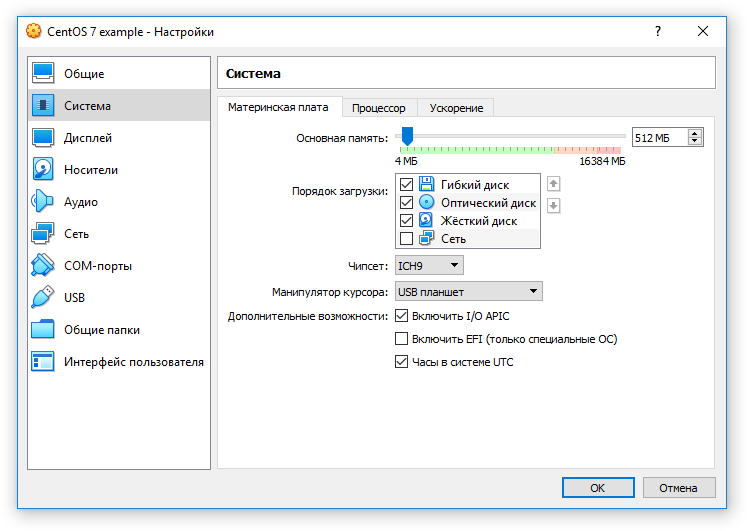Switch to the Процессор tab

tap(379, 108)
